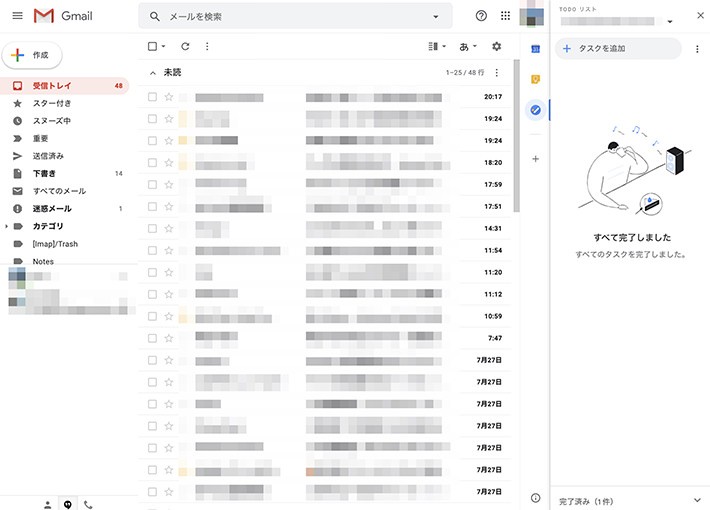Get add-ons plus icon
Image resolution: width=710 pixels, height=510 pixels.
(x=535, y=159)
